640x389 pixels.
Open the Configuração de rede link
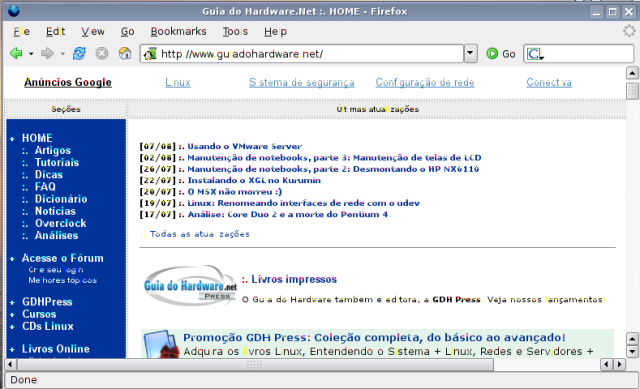425,82
